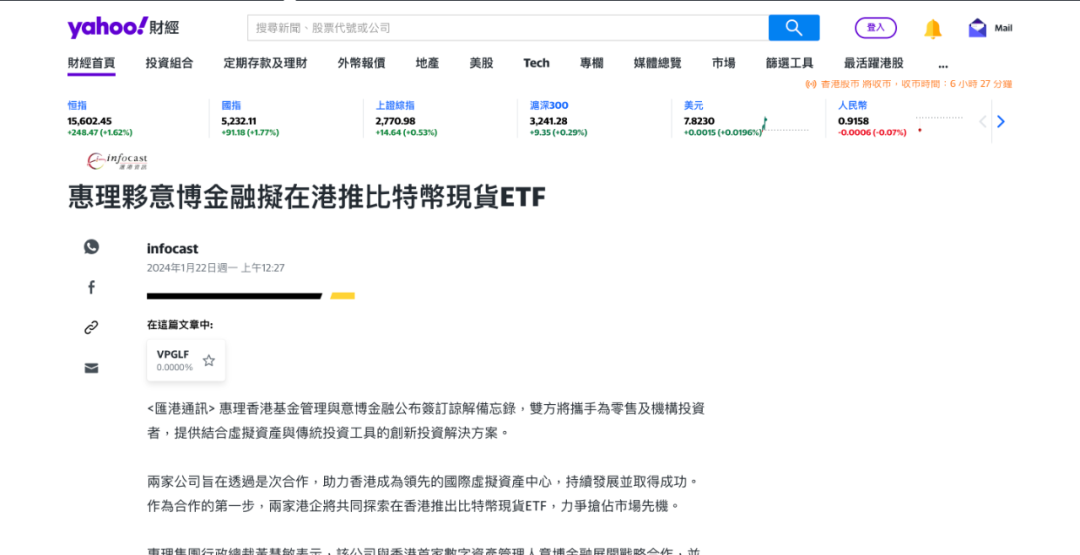Screen dimensions: 1080x555
Task: Open the 財經首頁 tab
Action: tap(91, 63)
